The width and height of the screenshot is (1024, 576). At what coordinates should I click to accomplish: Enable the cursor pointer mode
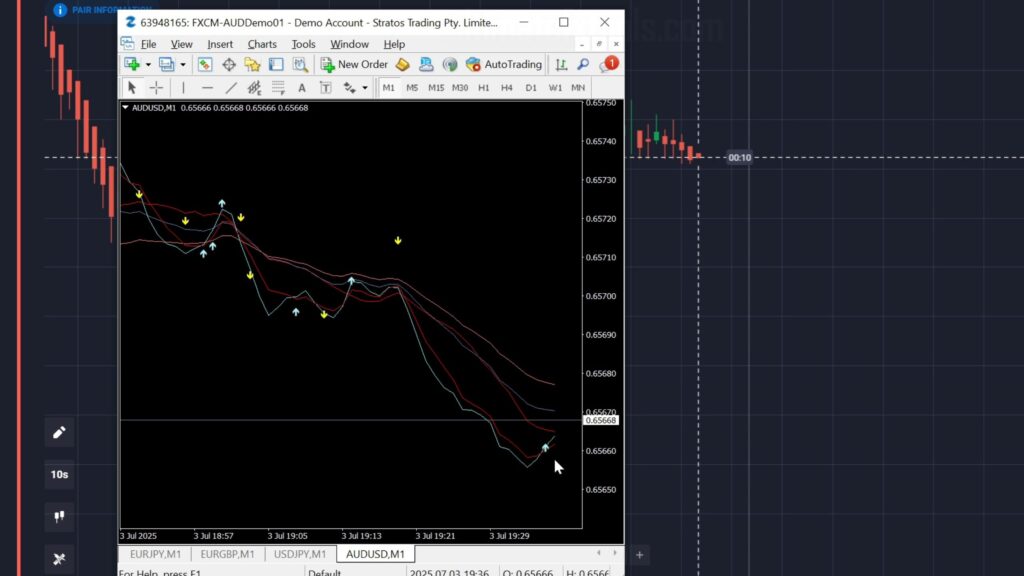[x=131, y=88]
